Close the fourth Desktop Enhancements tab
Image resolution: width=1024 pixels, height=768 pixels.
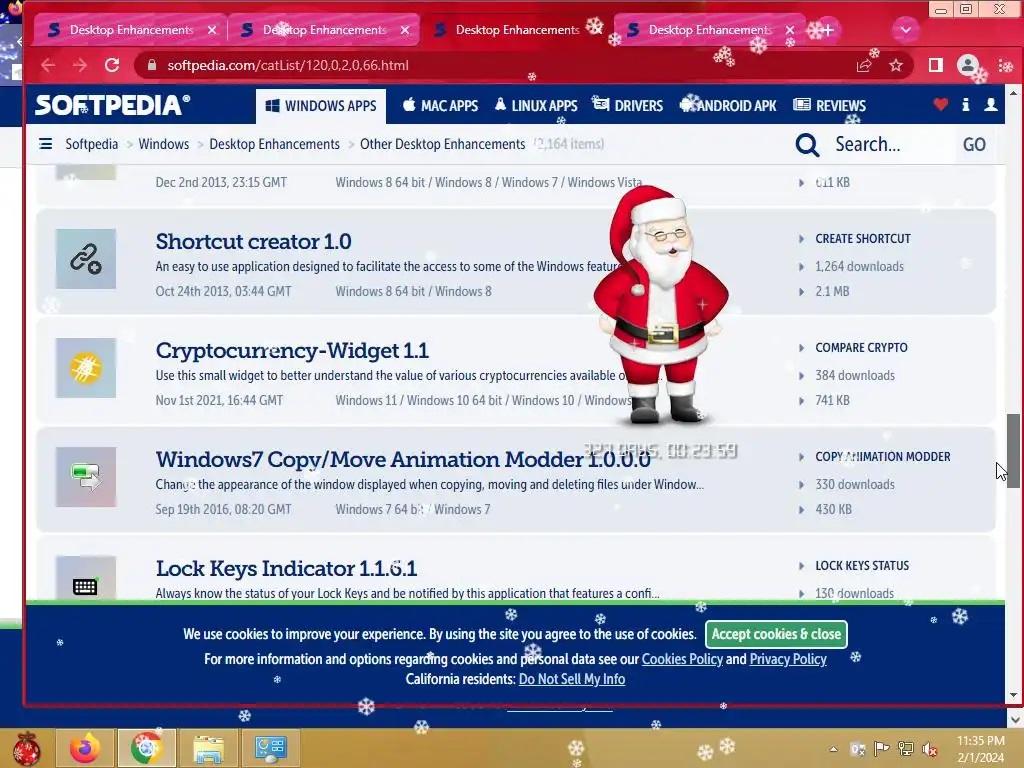coord(790,30)
